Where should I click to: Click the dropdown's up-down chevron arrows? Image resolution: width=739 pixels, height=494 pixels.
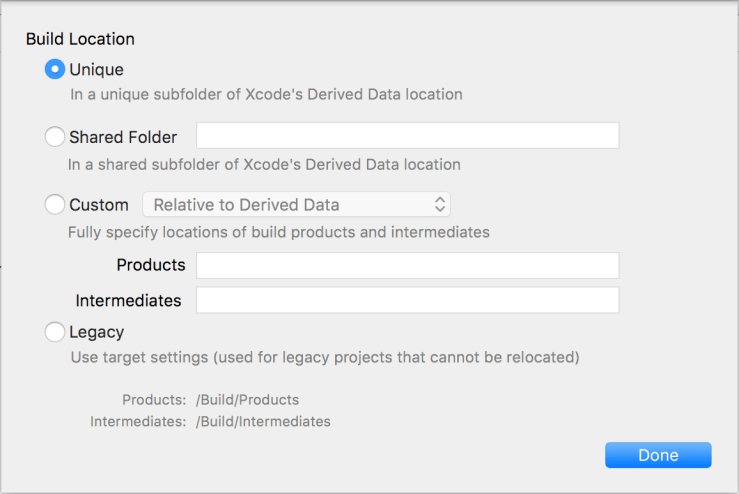pos(439,205)
